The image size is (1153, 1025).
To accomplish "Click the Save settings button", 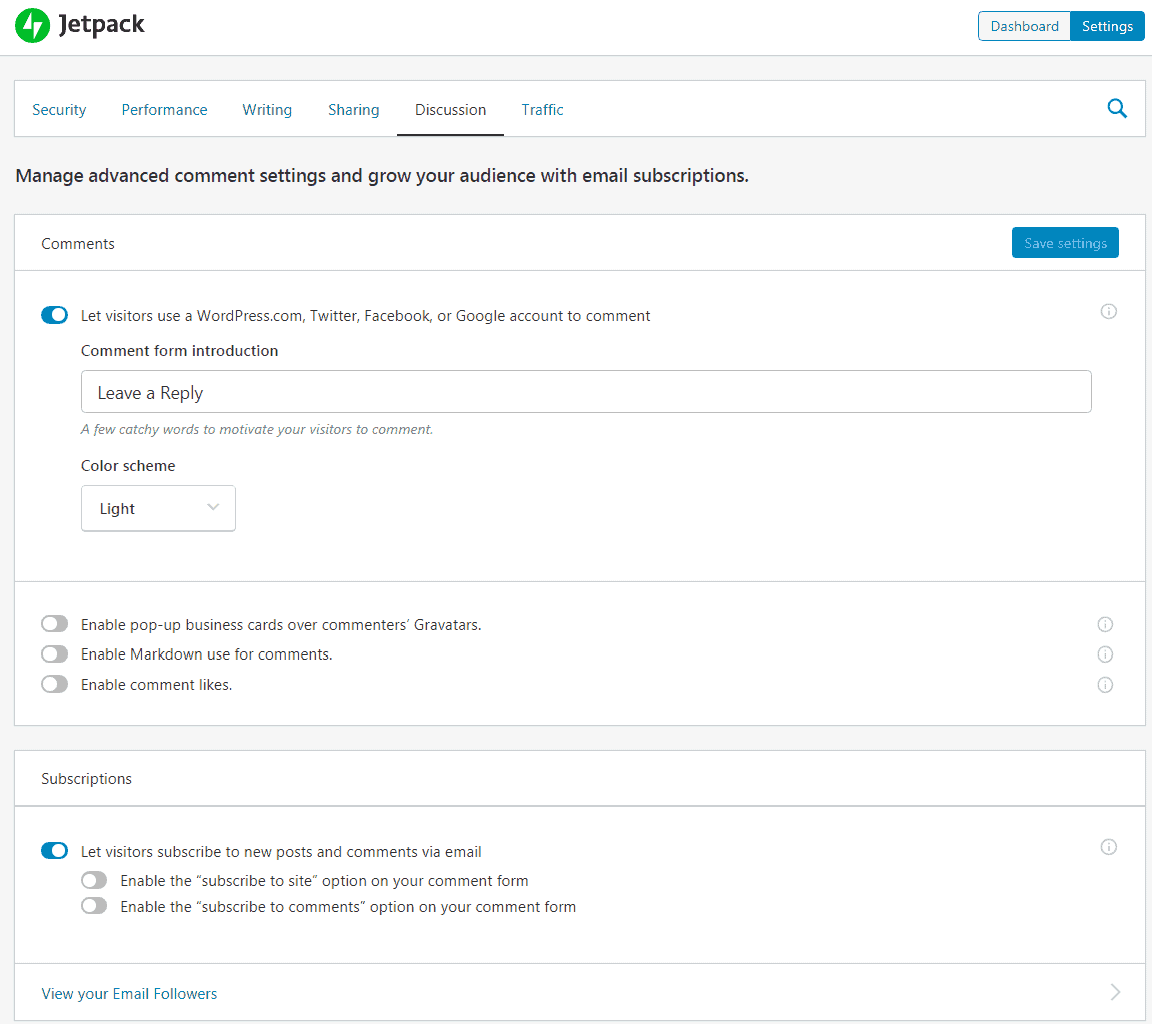I will click(x=1065, y=243).
